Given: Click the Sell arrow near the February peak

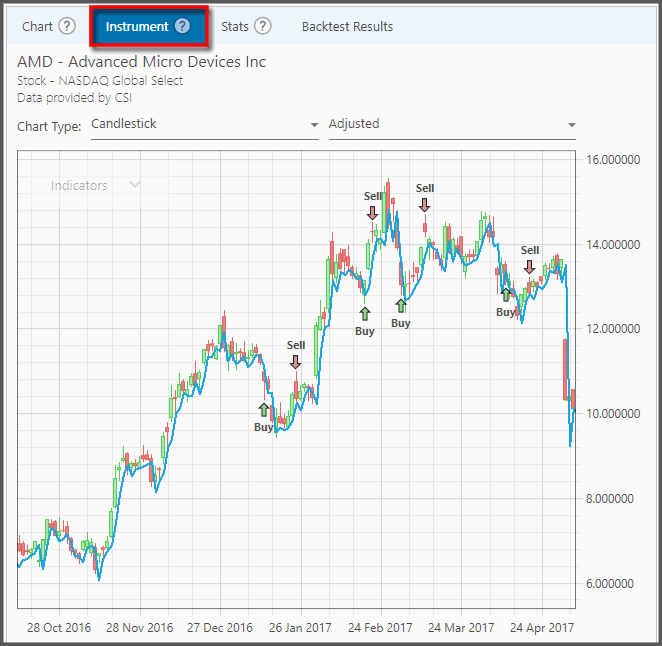Looking at the screenshot, I should click(372, 213).
